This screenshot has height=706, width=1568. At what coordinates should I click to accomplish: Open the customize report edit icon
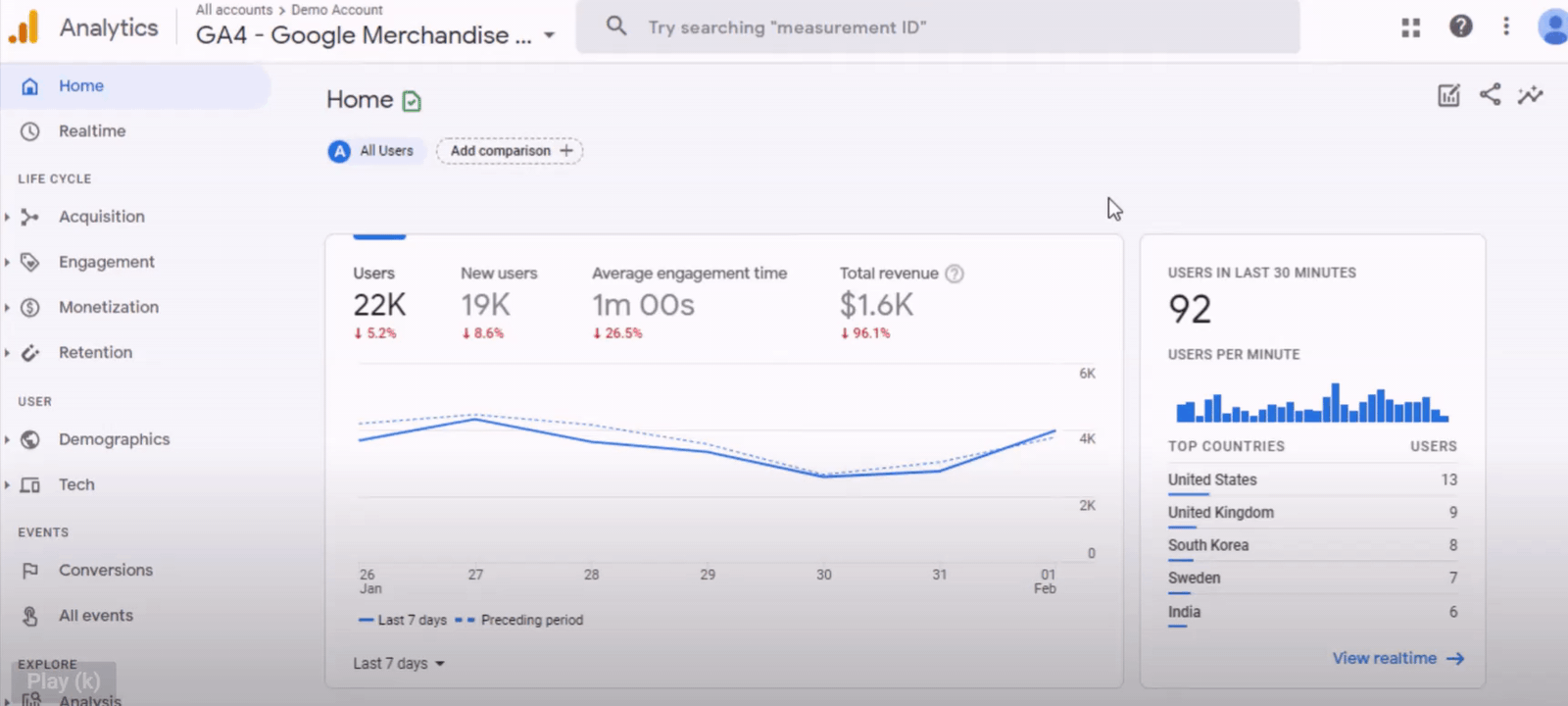click(1448, 95)
